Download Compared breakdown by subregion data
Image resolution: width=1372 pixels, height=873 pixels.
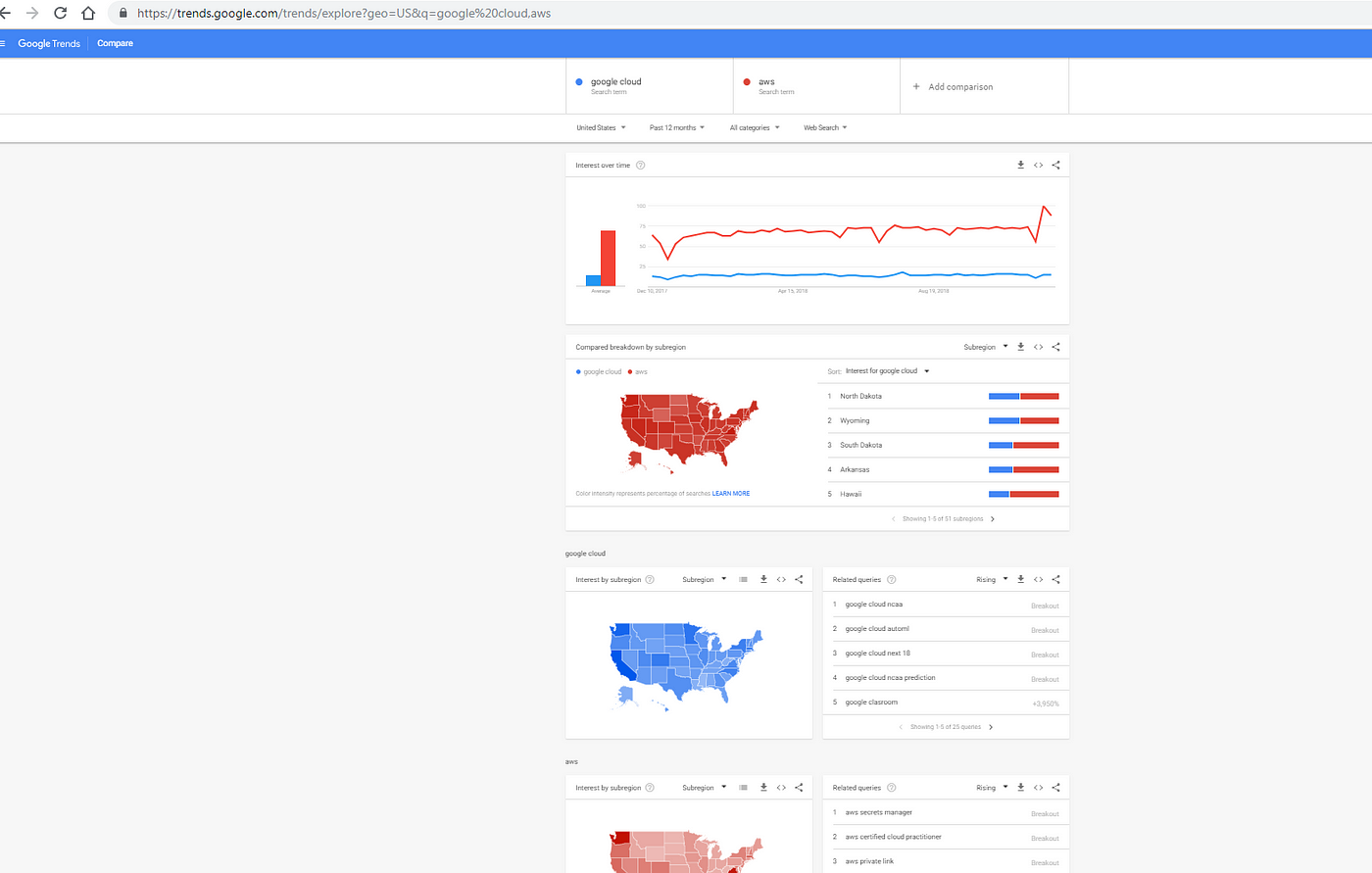pos(1020,347)
